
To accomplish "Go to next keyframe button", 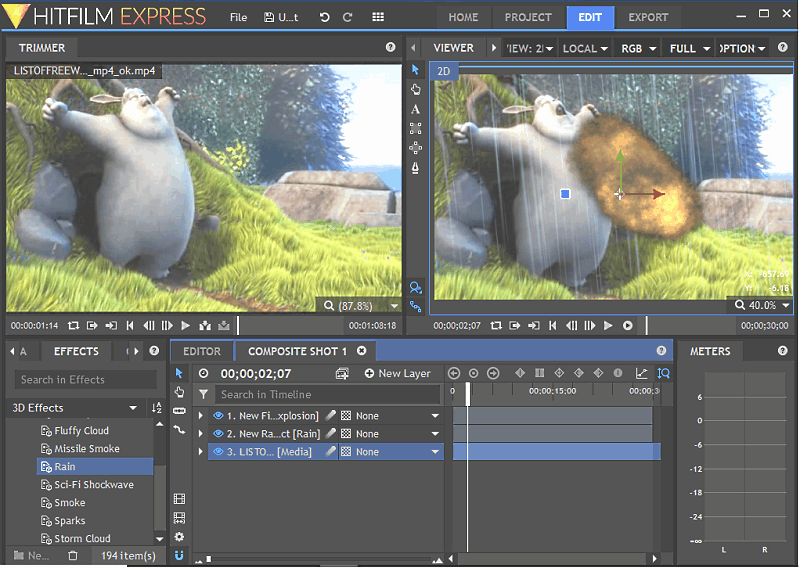I will [x=493, y=374].
